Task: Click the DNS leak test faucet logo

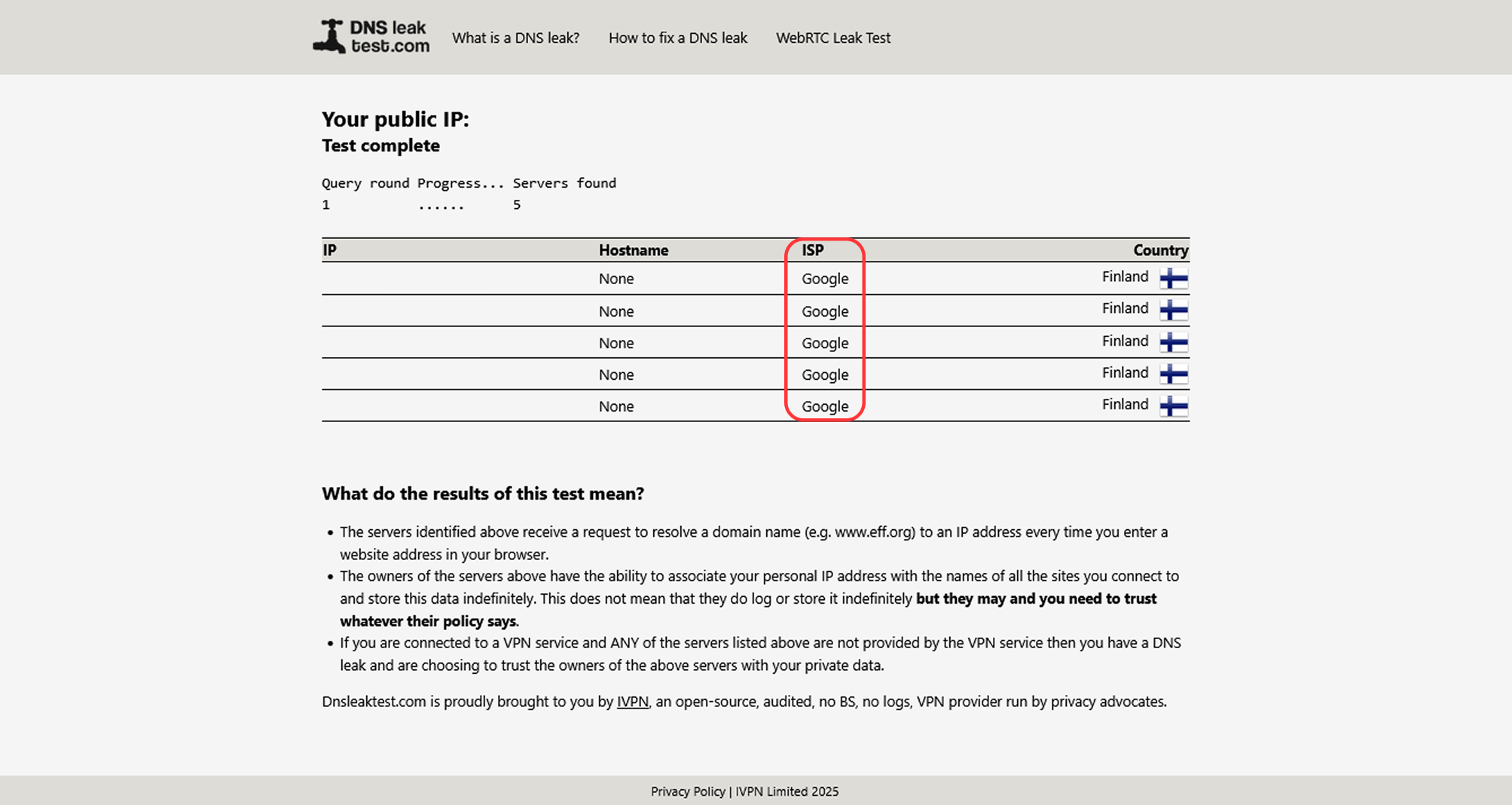Action: [x=371, y=37]
